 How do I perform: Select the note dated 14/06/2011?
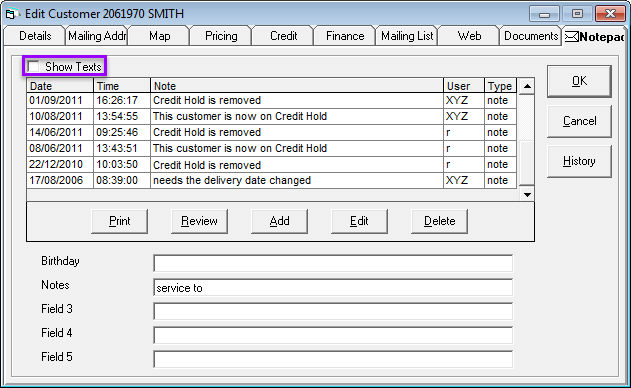pyautogui.click(x=272, y=132)
